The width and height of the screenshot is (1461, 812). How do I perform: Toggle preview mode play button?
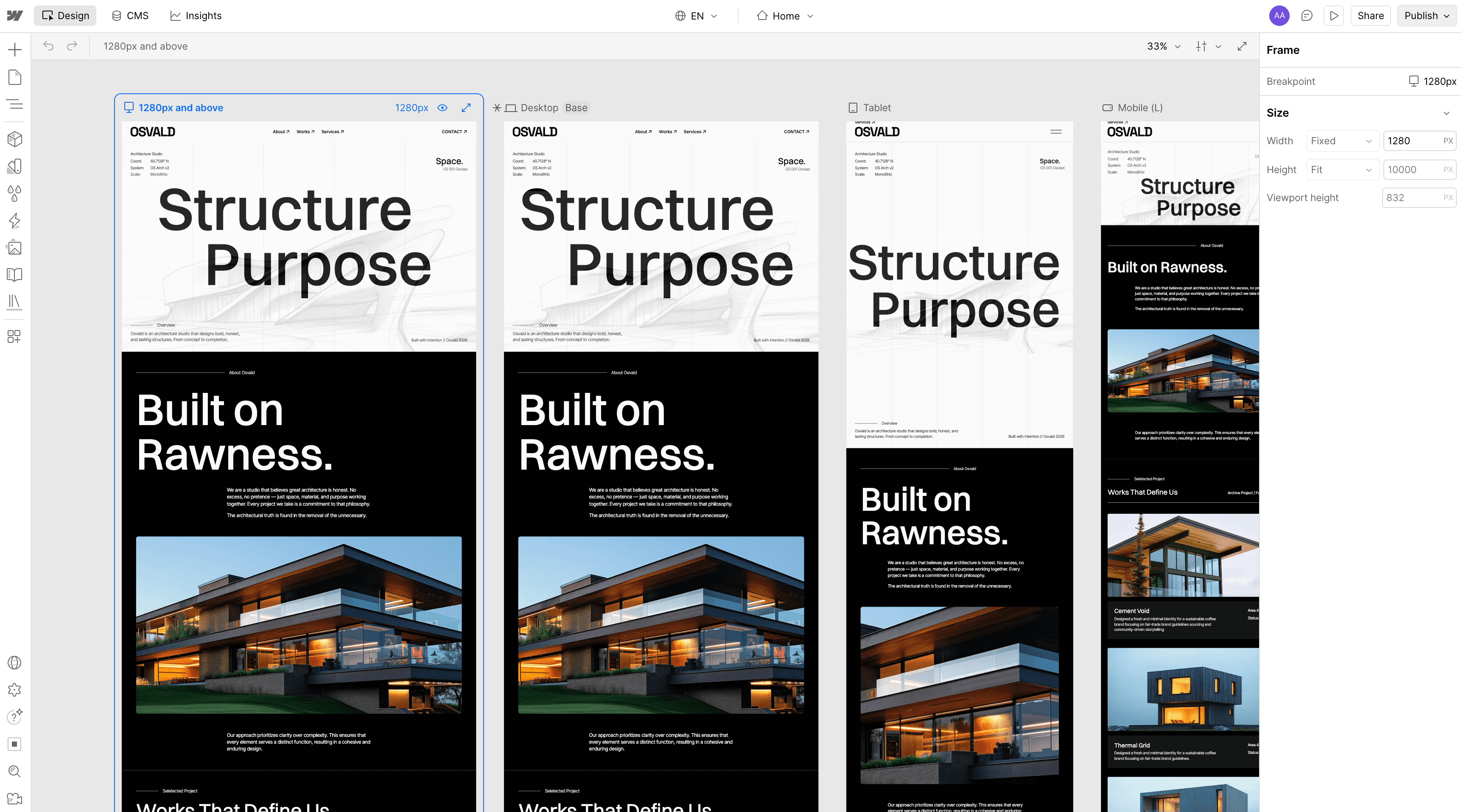(1334, 16)
